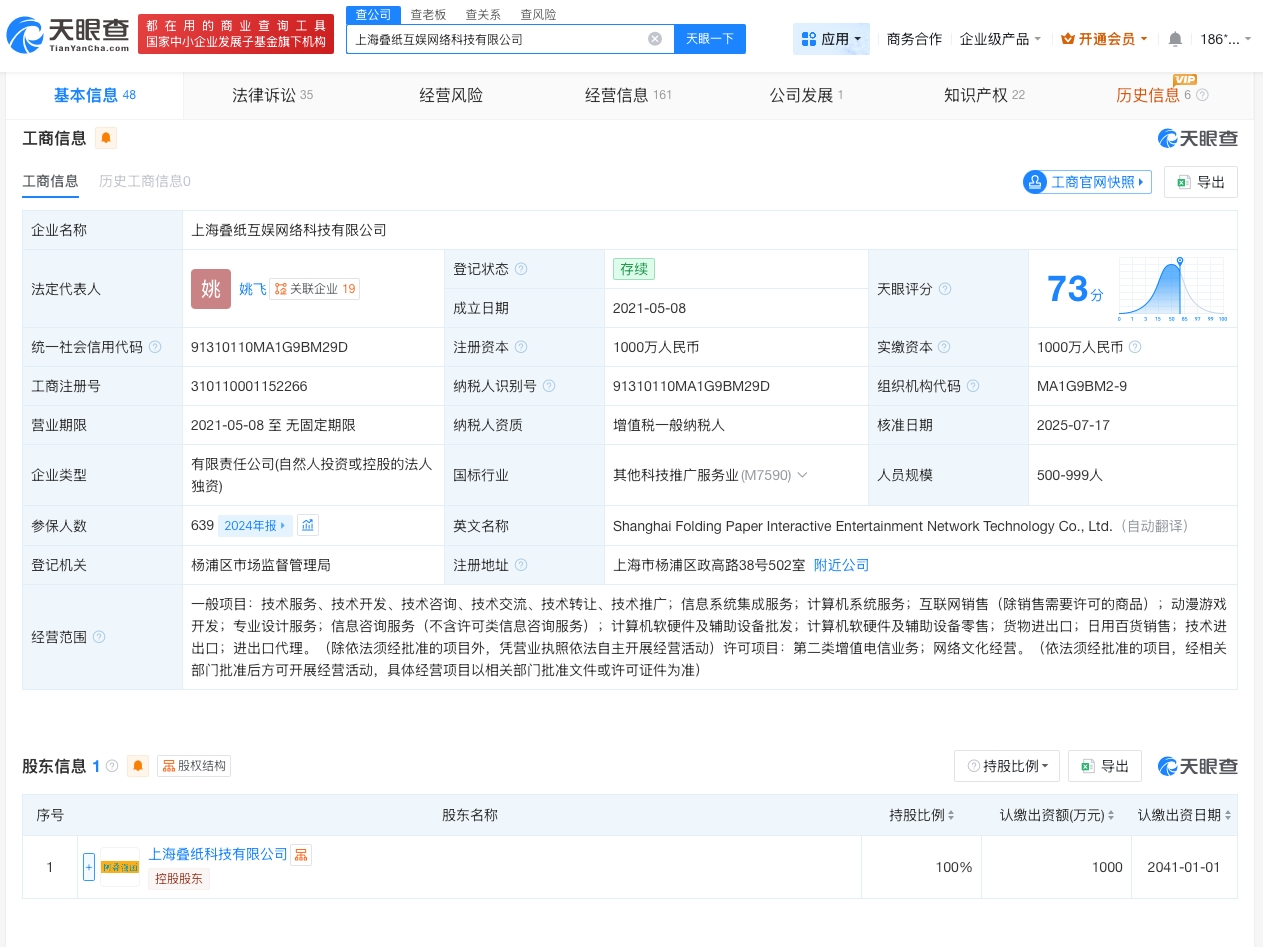1263x947 pixels.
Task: Click the 天眼一下 search button
Action: pos(710,39)
